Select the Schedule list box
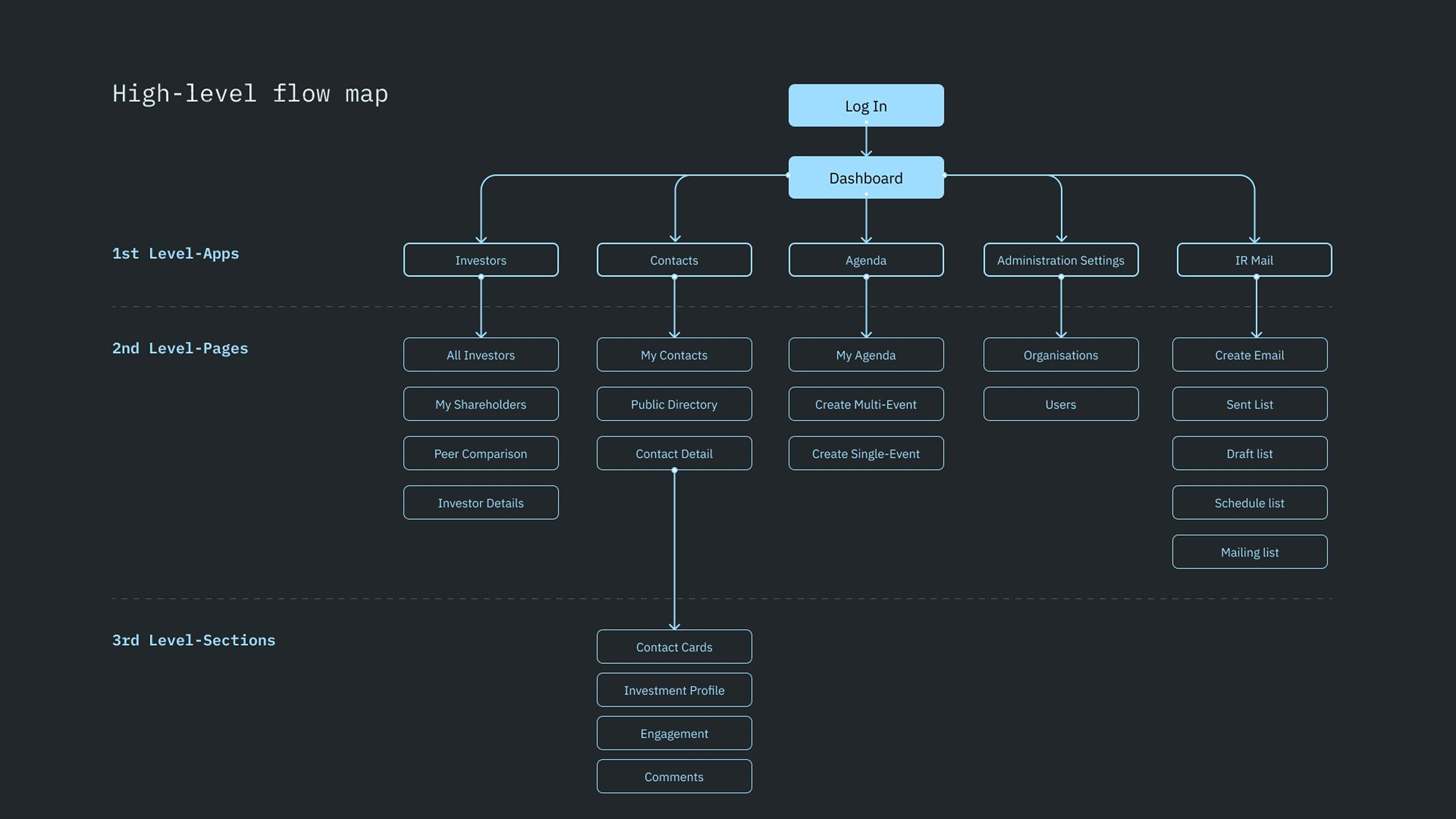 (x=1249, y=503)
